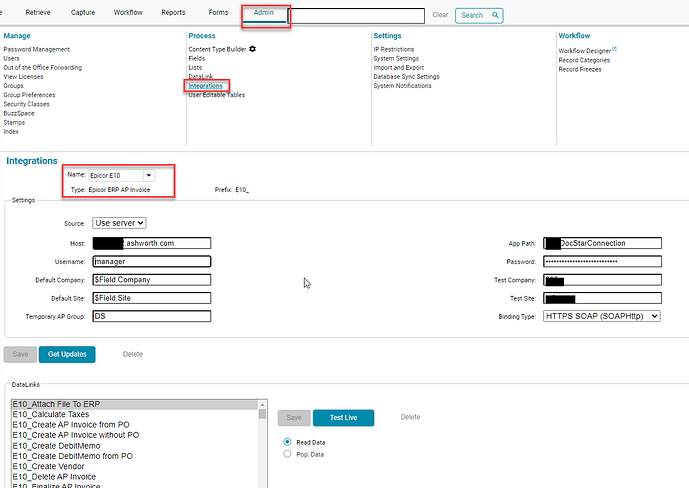Screen dimensions: 689x488
Task: Open Out of the Office Forwarding
Action: tap(43, 68)
